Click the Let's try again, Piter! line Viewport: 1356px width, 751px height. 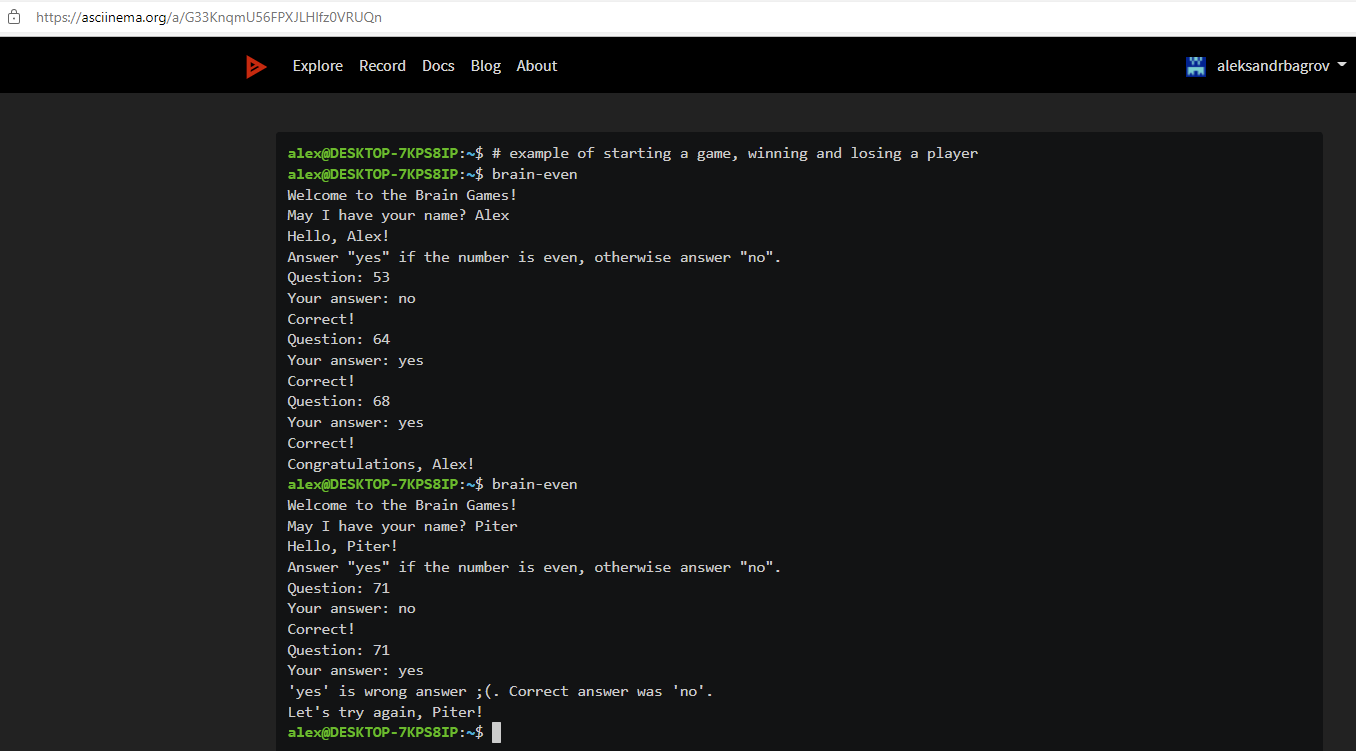point(383,711)
